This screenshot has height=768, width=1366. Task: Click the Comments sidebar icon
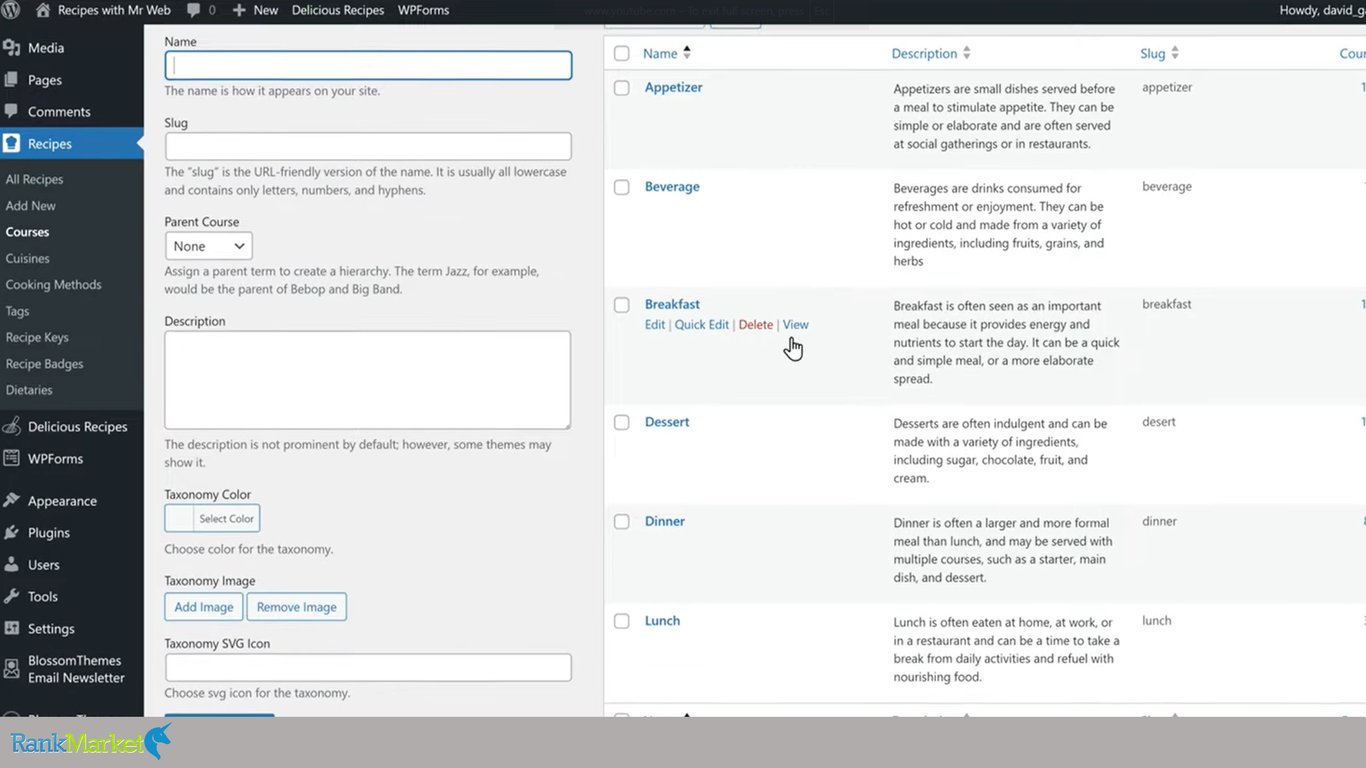click(x=11, y=111)
